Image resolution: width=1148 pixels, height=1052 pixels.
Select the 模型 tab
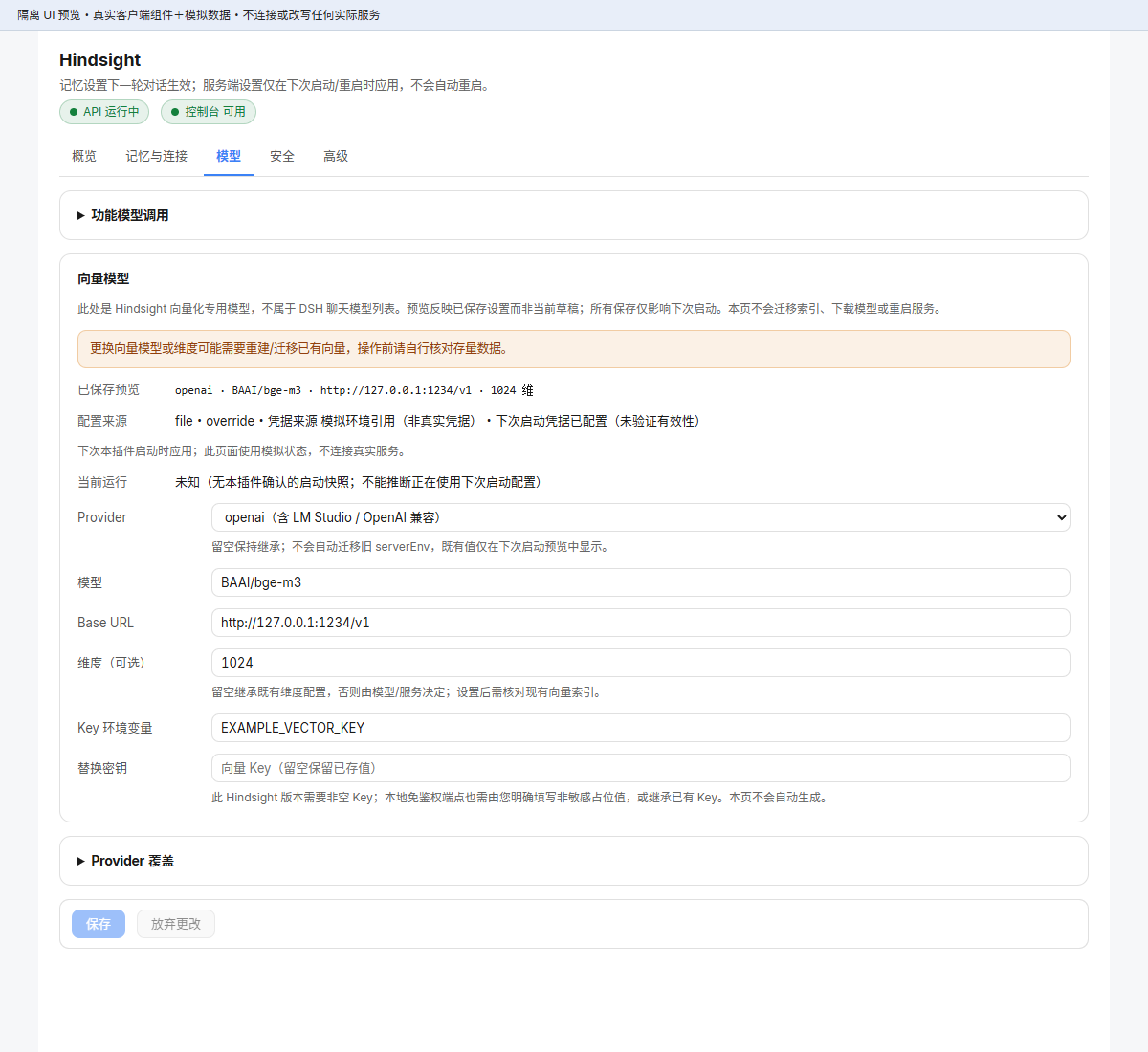(229, 156)
